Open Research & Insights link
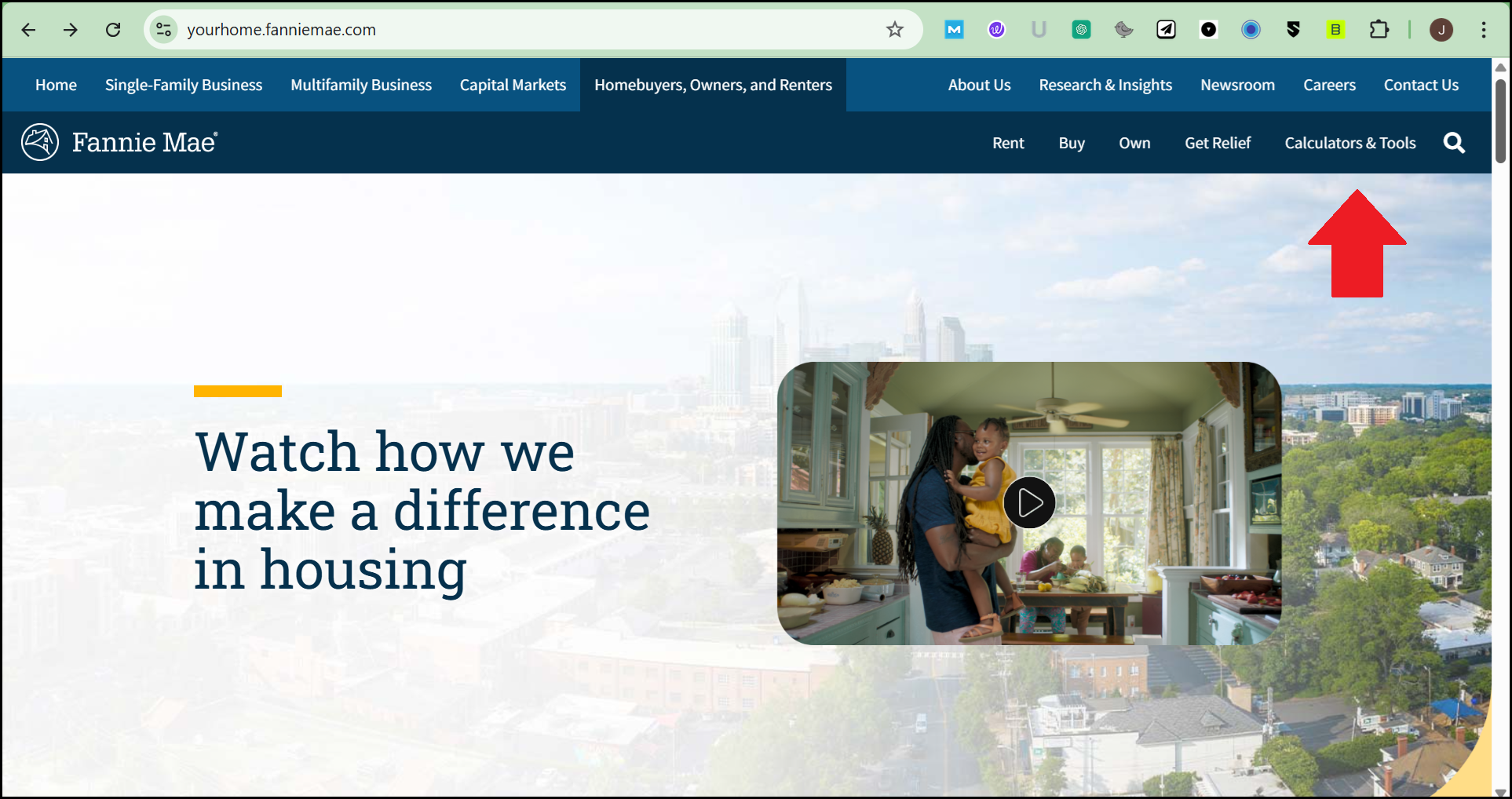The height and width of the screenshot is (799, 1512). (1105, 85)
